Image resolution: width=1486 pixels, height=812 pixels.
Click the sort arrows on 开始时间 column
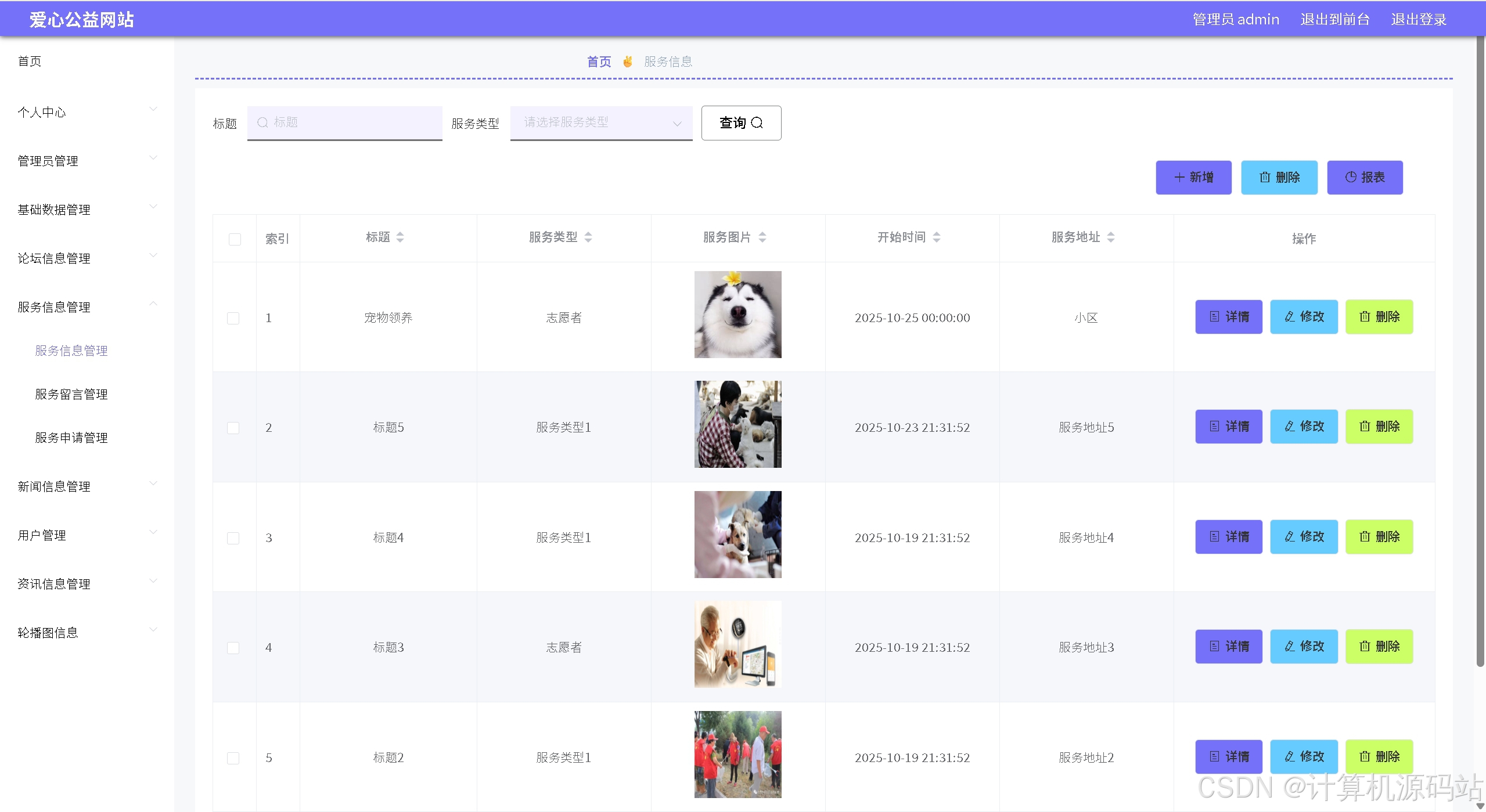pyautogui.click(x=937, y=237)
